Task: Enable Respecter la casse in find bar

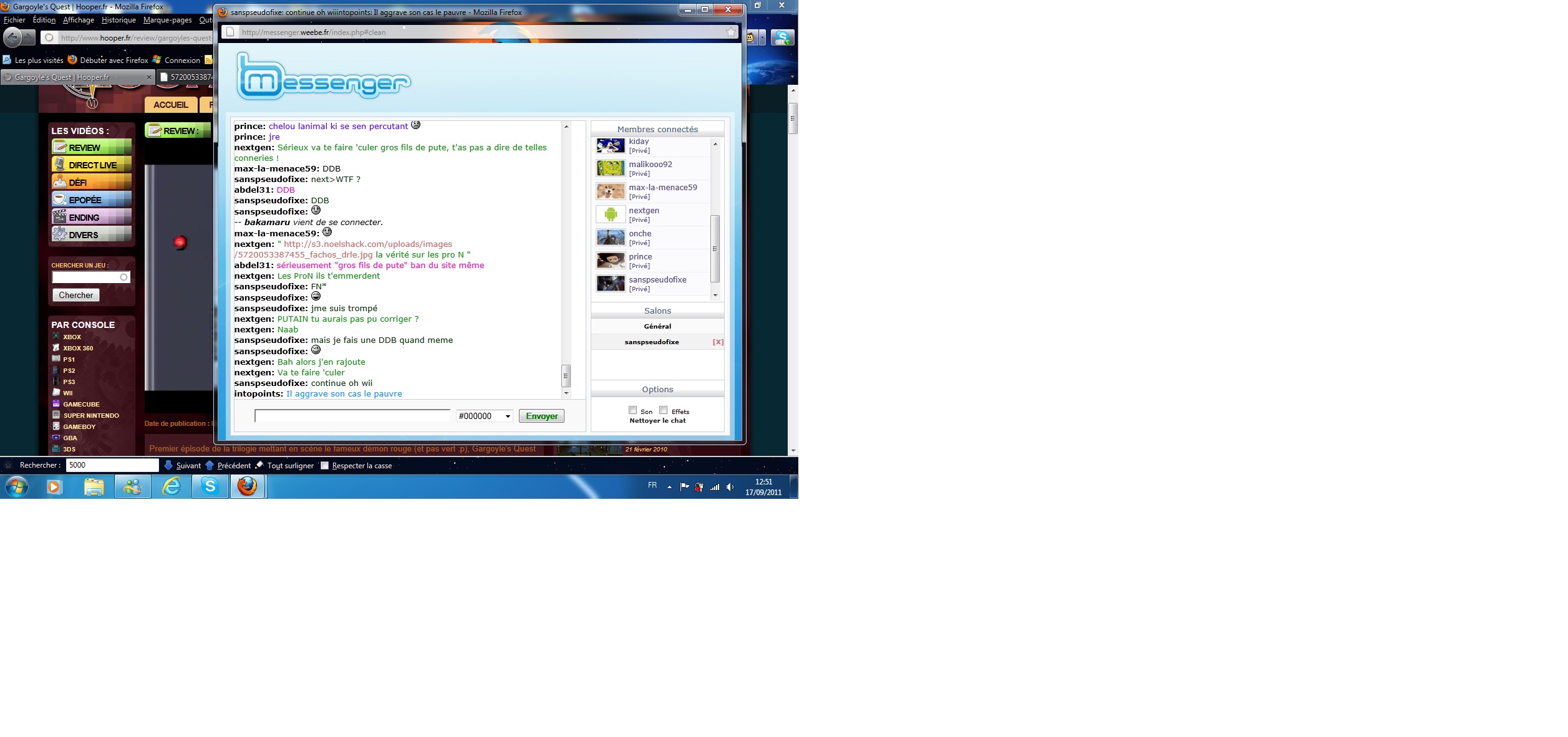Action: 324,465
